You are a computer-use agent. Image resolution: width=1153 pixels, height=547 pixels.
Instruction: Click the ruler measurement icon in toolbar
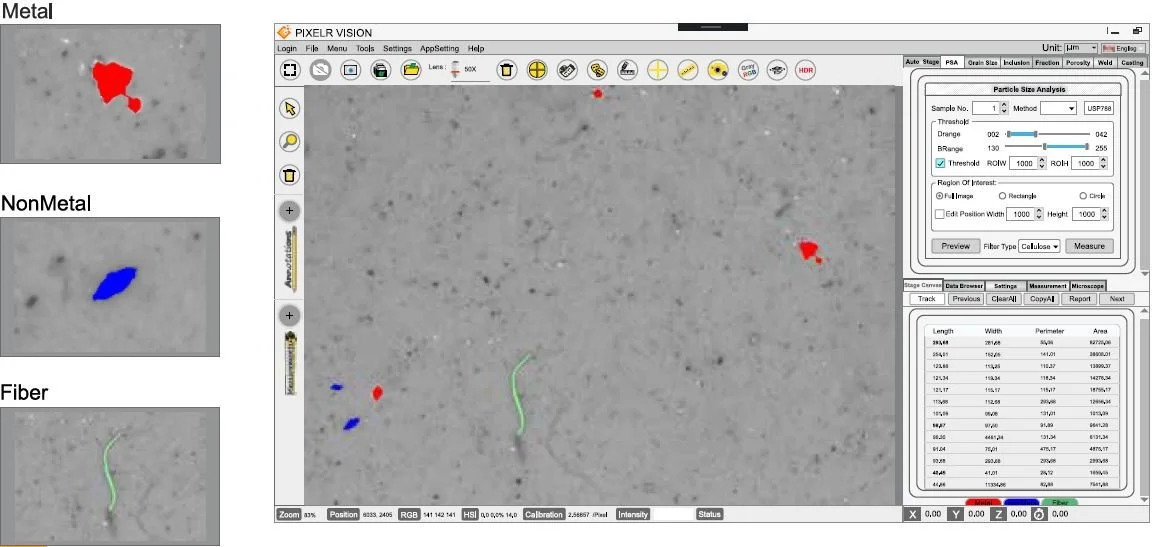click(567, 71)
